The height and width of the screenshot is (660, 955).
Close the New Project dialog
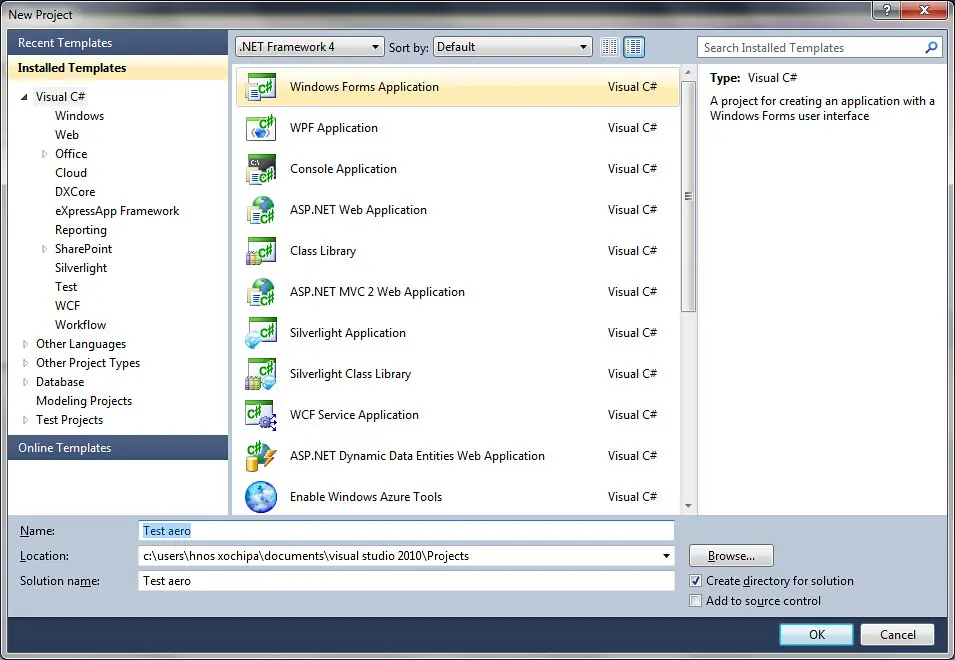[x=924, y=10]
